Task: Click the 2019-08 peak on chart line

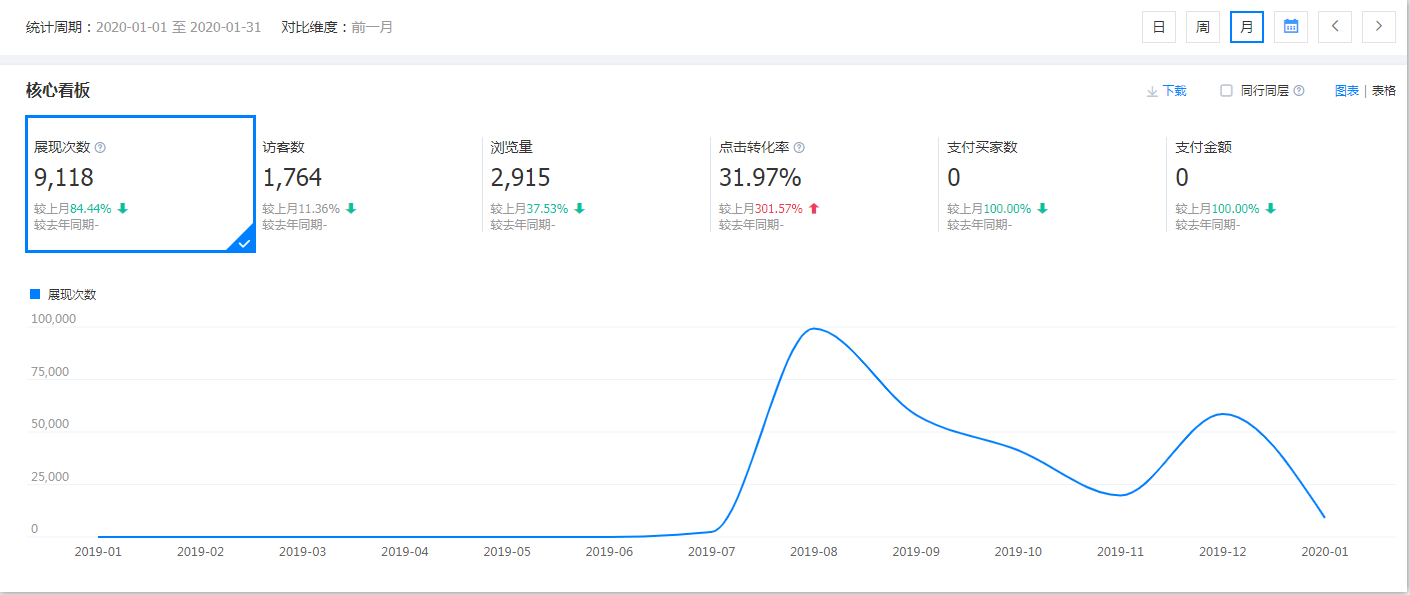Action: [814, 329]
